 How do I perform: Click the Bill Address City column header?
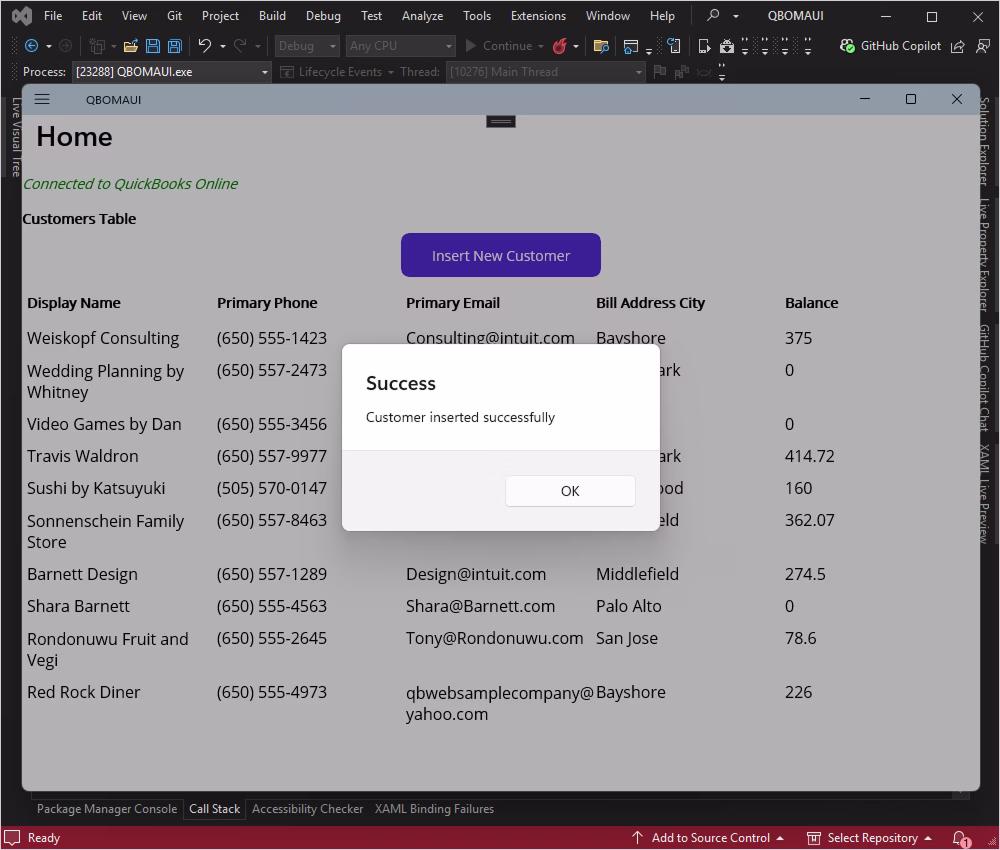coord(651,303)
